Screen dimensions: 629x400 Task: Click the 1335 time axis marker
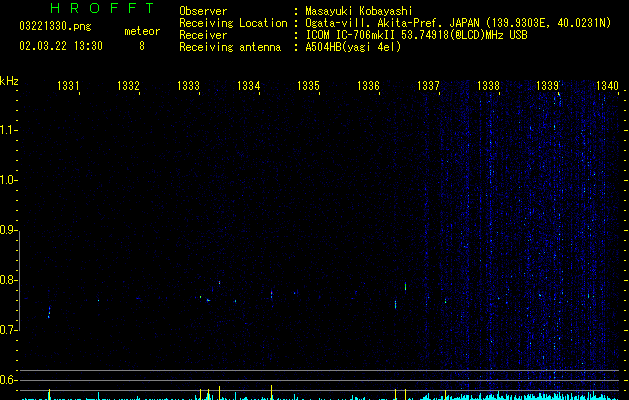point(308,85)
